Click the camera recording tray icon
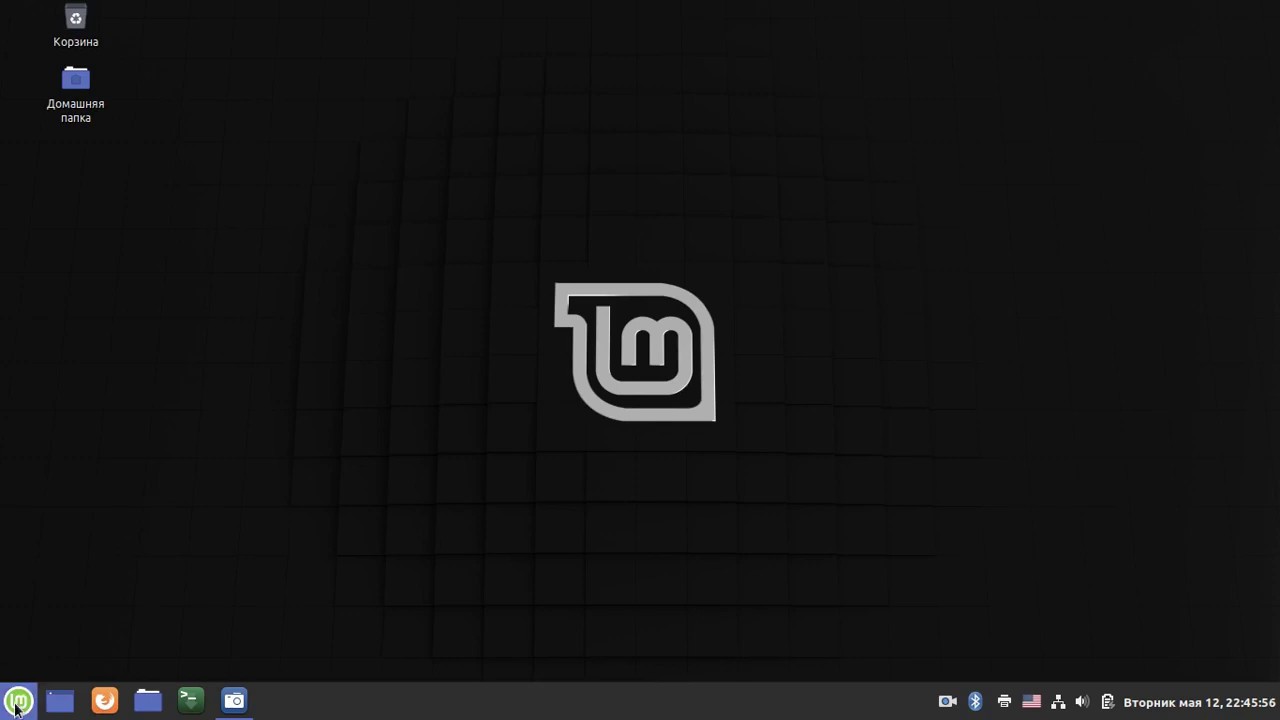The width and height of the screenshot is (1280, 720). [x=947, y=702]
